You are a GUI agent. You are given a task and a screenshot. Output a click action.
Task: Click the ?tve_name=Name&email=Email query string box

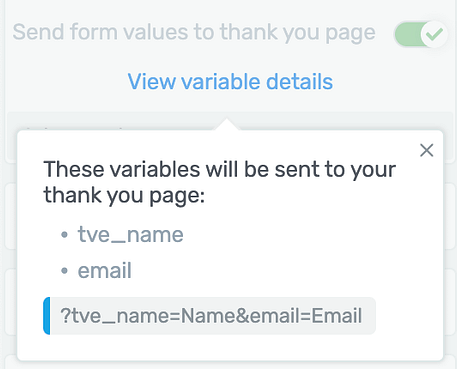pyautogui.click(x=210, y=316)
